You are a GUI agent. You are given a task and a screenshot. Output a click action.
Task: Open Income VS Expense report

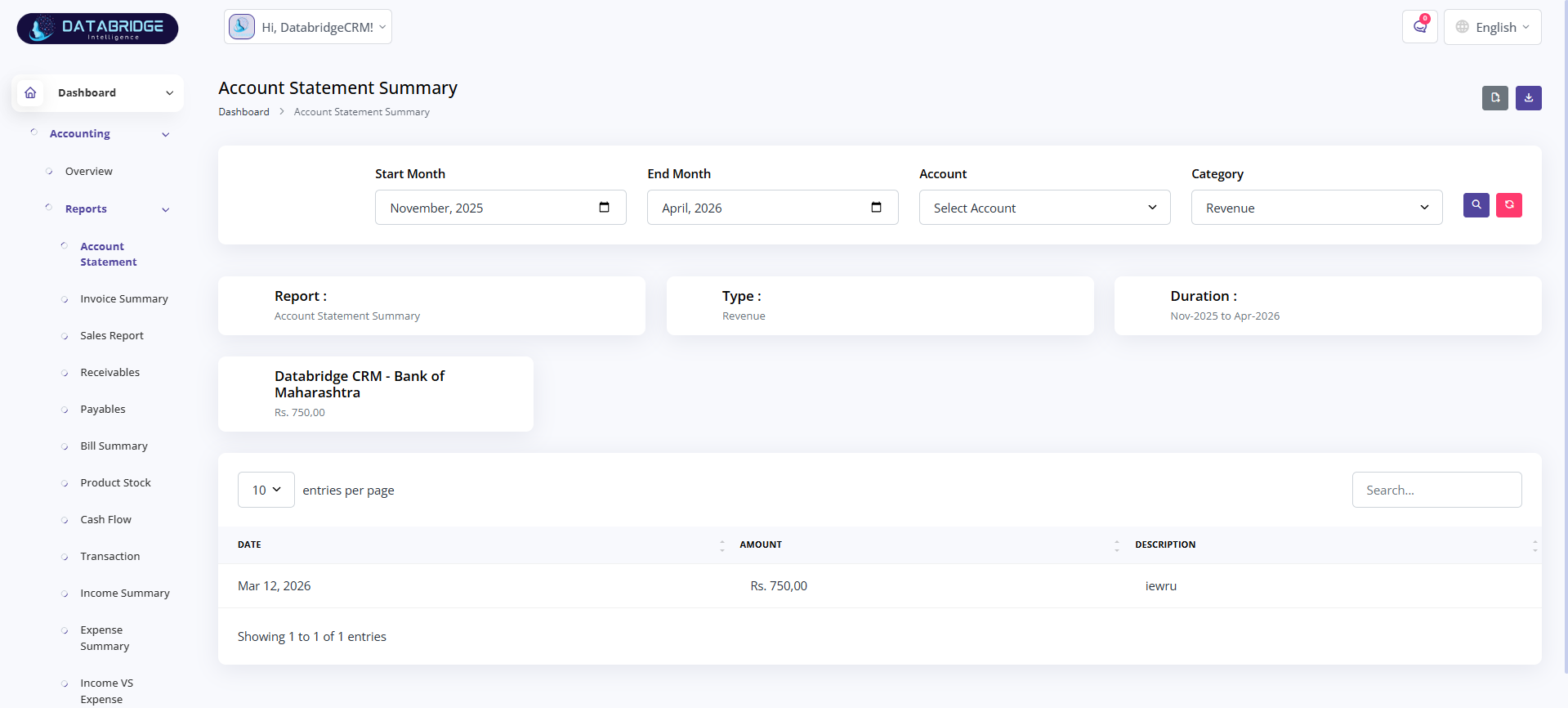(x=107, y=691)
